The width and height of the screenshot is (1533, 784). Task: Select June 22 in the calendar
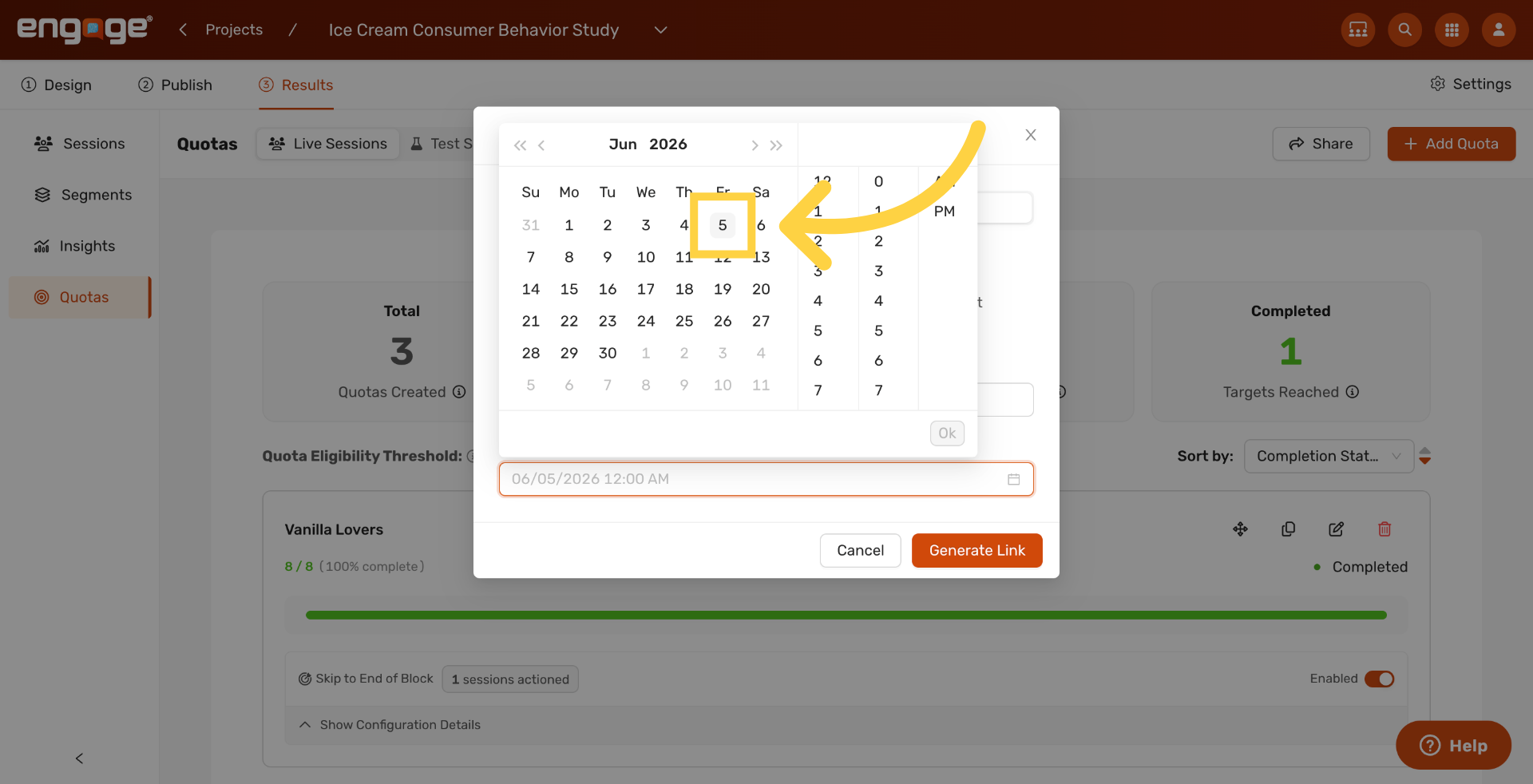569,321
